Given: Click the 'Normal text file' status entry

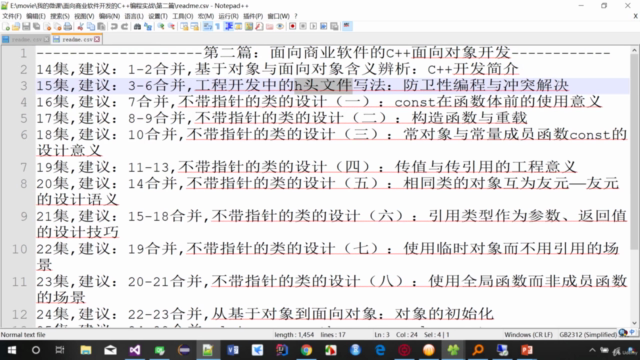Looking at the screenshot, I should [x=23, y=335].
